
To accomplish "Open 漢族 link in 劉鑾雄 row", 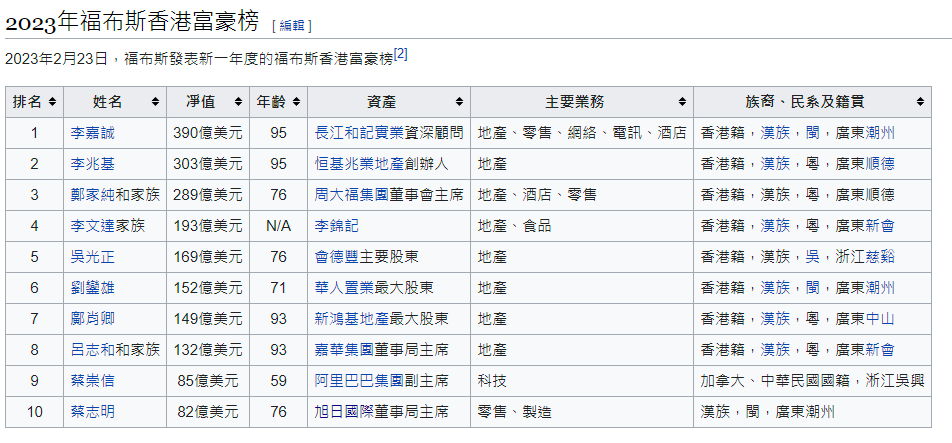I will [775, 288].
